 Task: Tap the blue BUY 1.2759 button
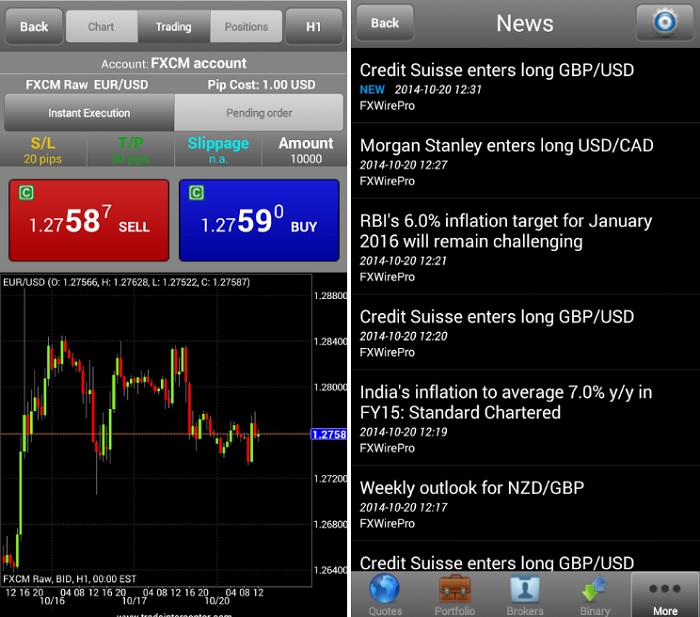(259, 221)
